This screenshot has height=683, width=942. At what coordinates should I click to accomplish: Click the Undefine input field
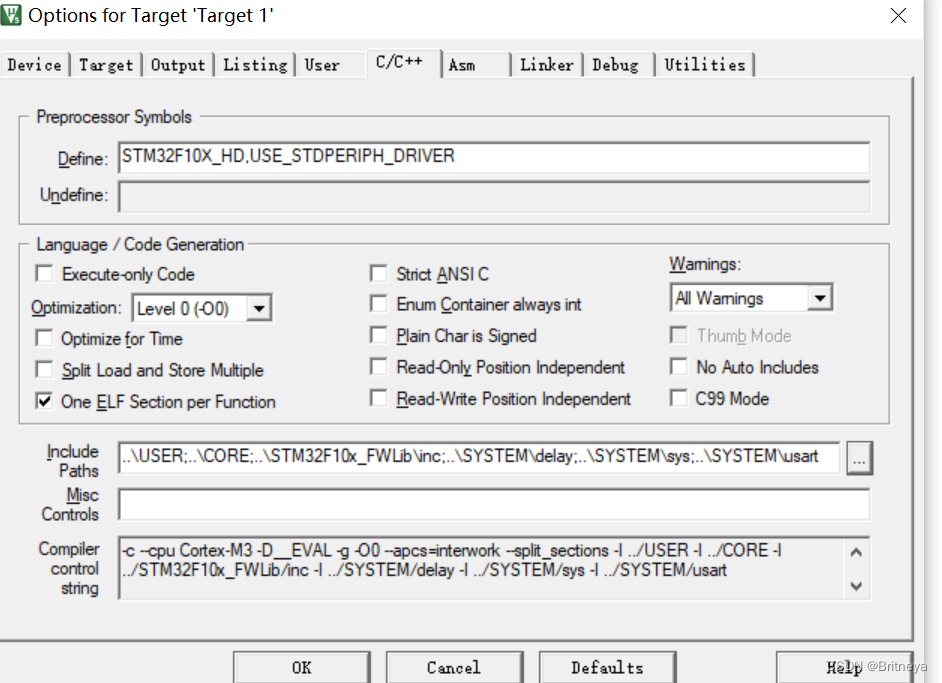[494, 196]
